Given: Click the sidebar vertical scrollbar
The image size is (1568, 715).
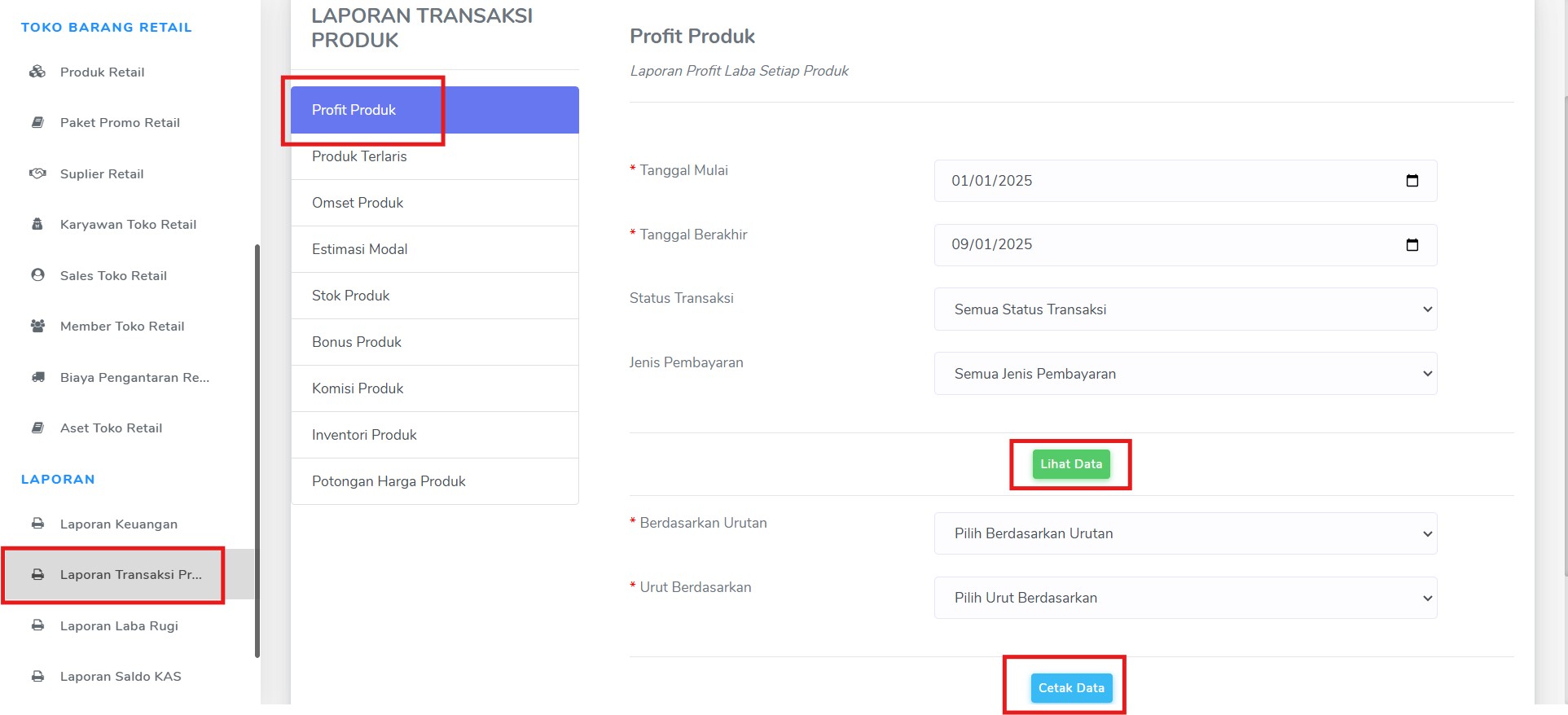Looking at the screenshot, I should [257, 448].
